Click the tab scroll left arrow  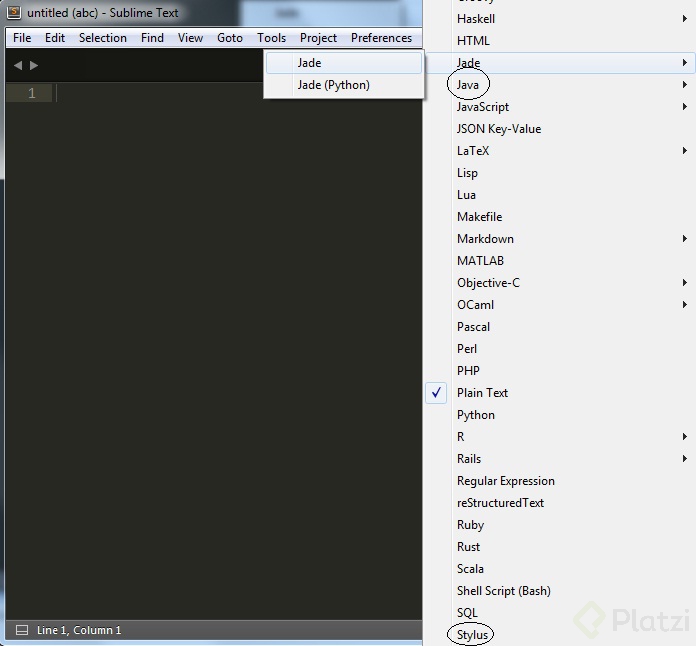[18, 65]
